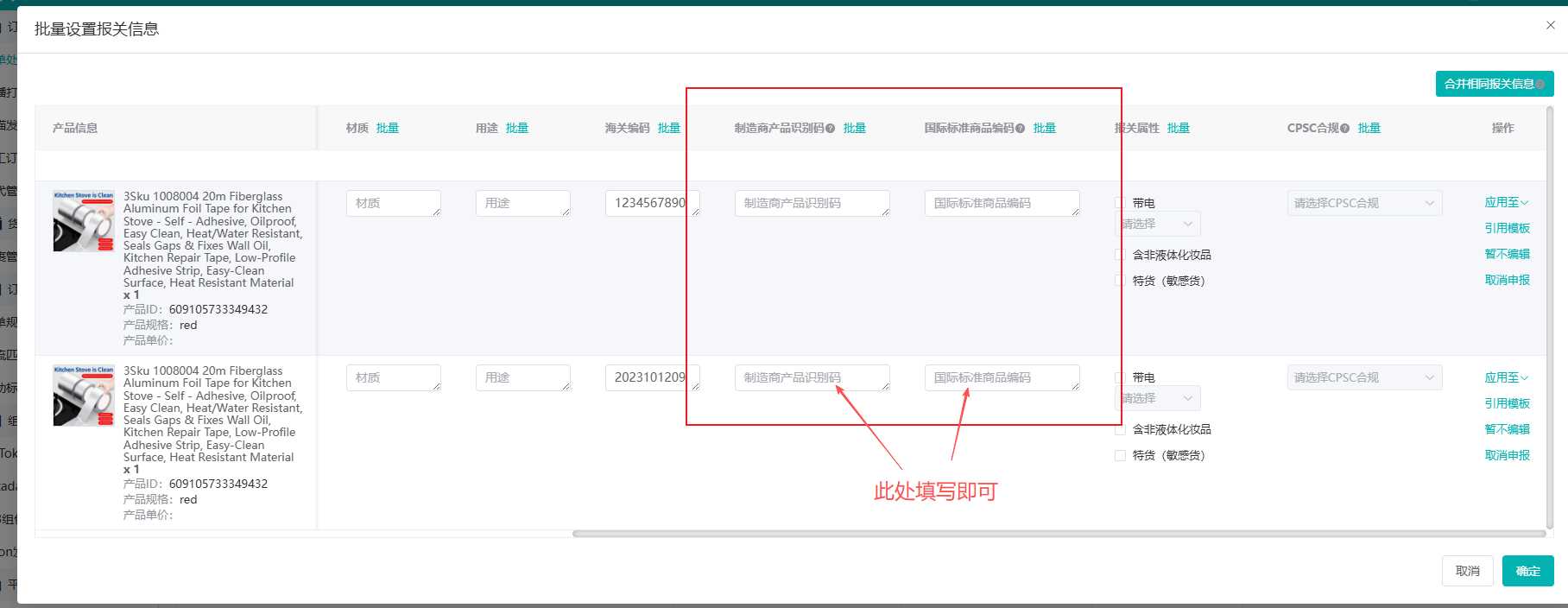
Task: Click 批量 link next to 材质
Action: click(x=388, y=128)
